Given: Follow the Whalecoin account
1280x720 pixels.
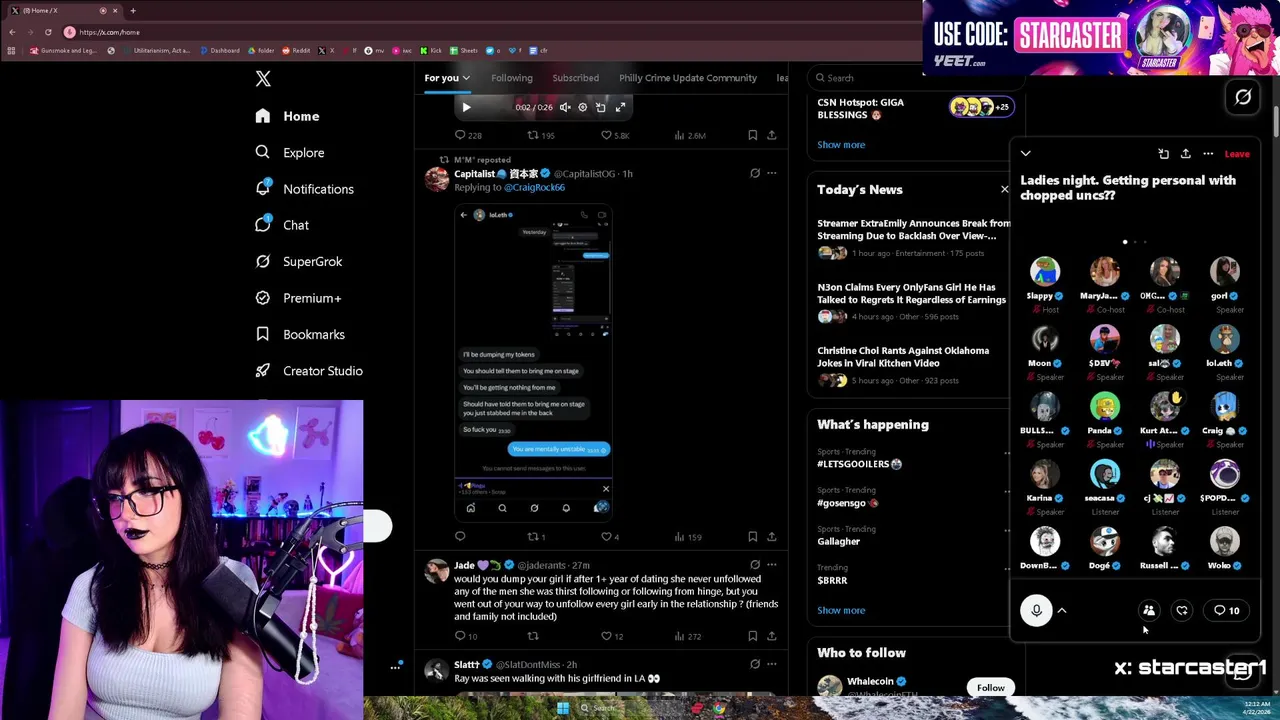Looking at the screenshot, I should click(x=990, y=688).
